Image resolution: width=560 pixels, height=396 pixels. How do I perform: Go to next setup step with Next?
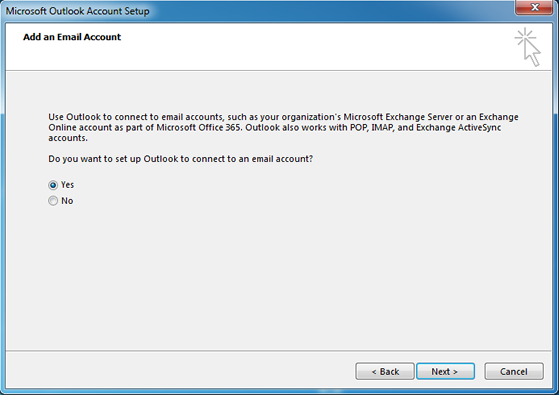445,371
